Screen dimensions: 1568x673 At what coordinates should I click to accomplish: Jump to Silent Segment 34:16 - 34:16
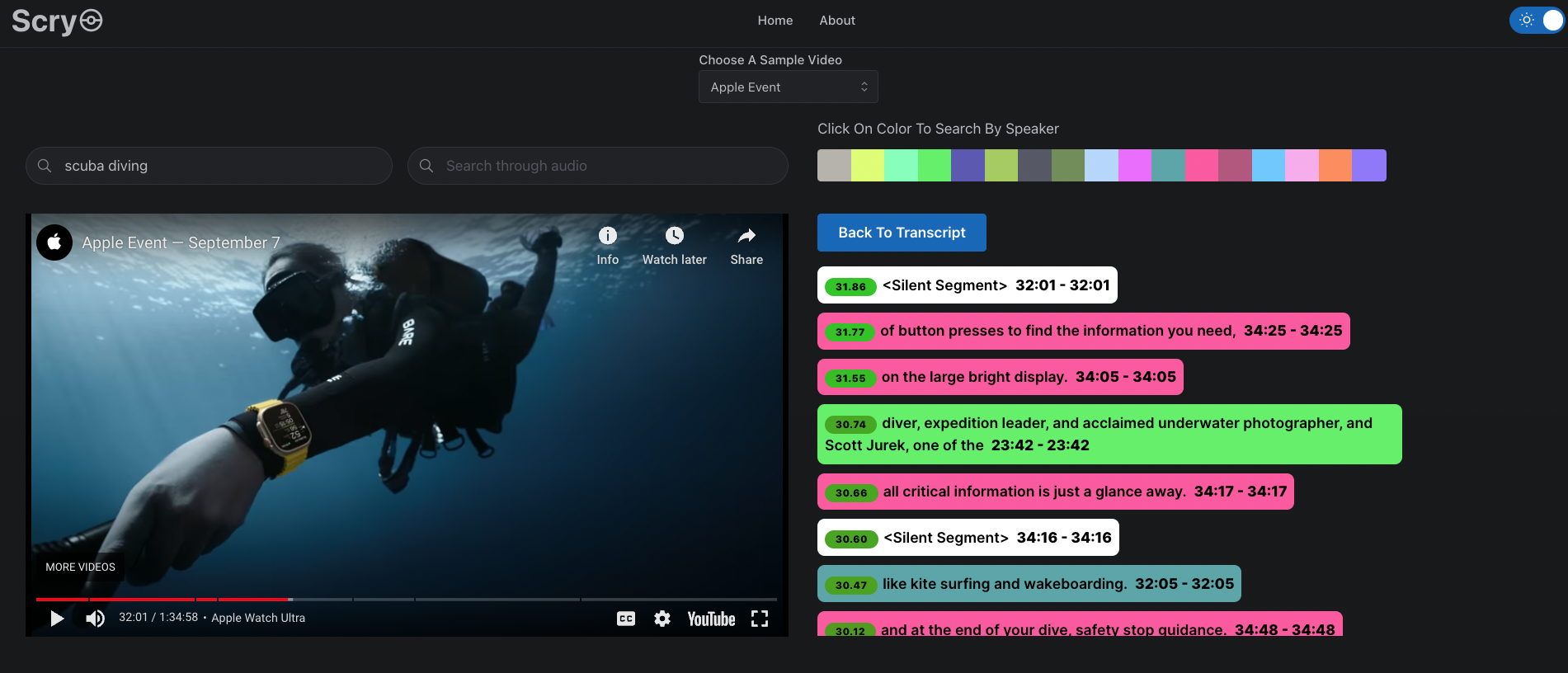point(968,538)
